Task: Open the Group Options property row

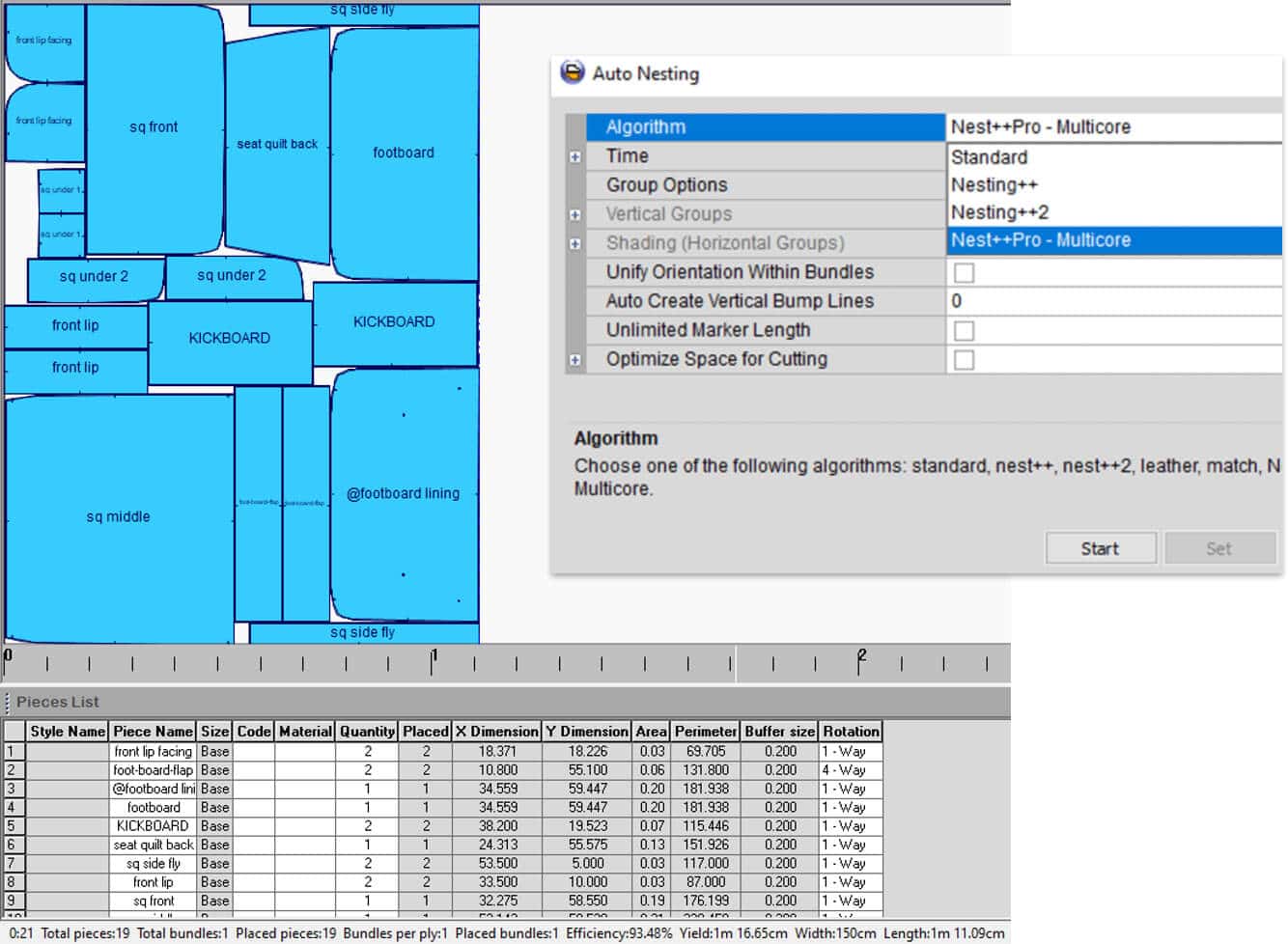Action: tap(666, 184)
